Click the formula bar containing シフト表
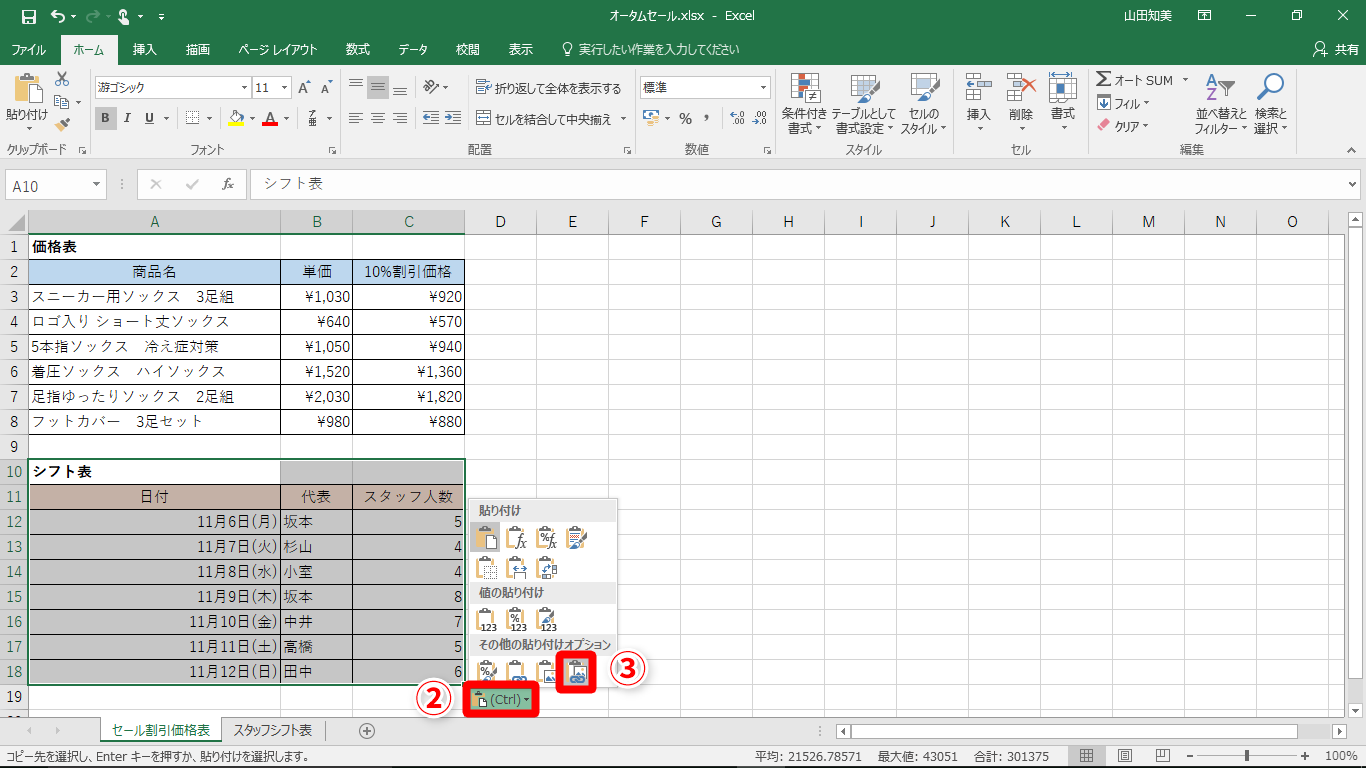 pyautogui.click(x=796, y=185)
